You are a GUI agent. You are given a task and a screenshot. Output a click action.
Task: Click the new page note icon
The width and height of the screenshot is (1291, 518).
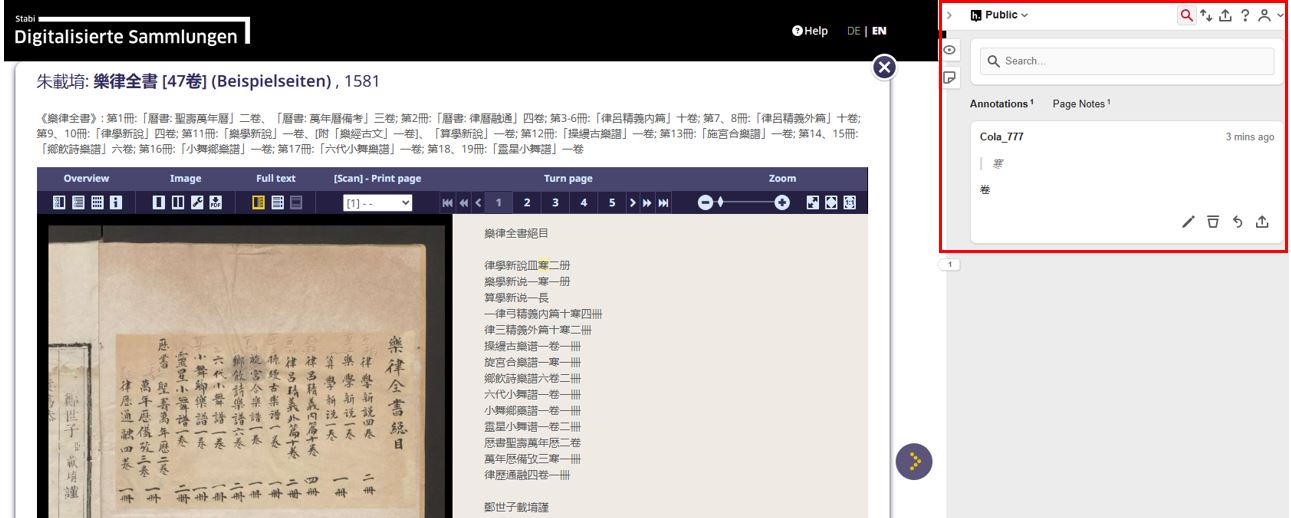(950, 77)
